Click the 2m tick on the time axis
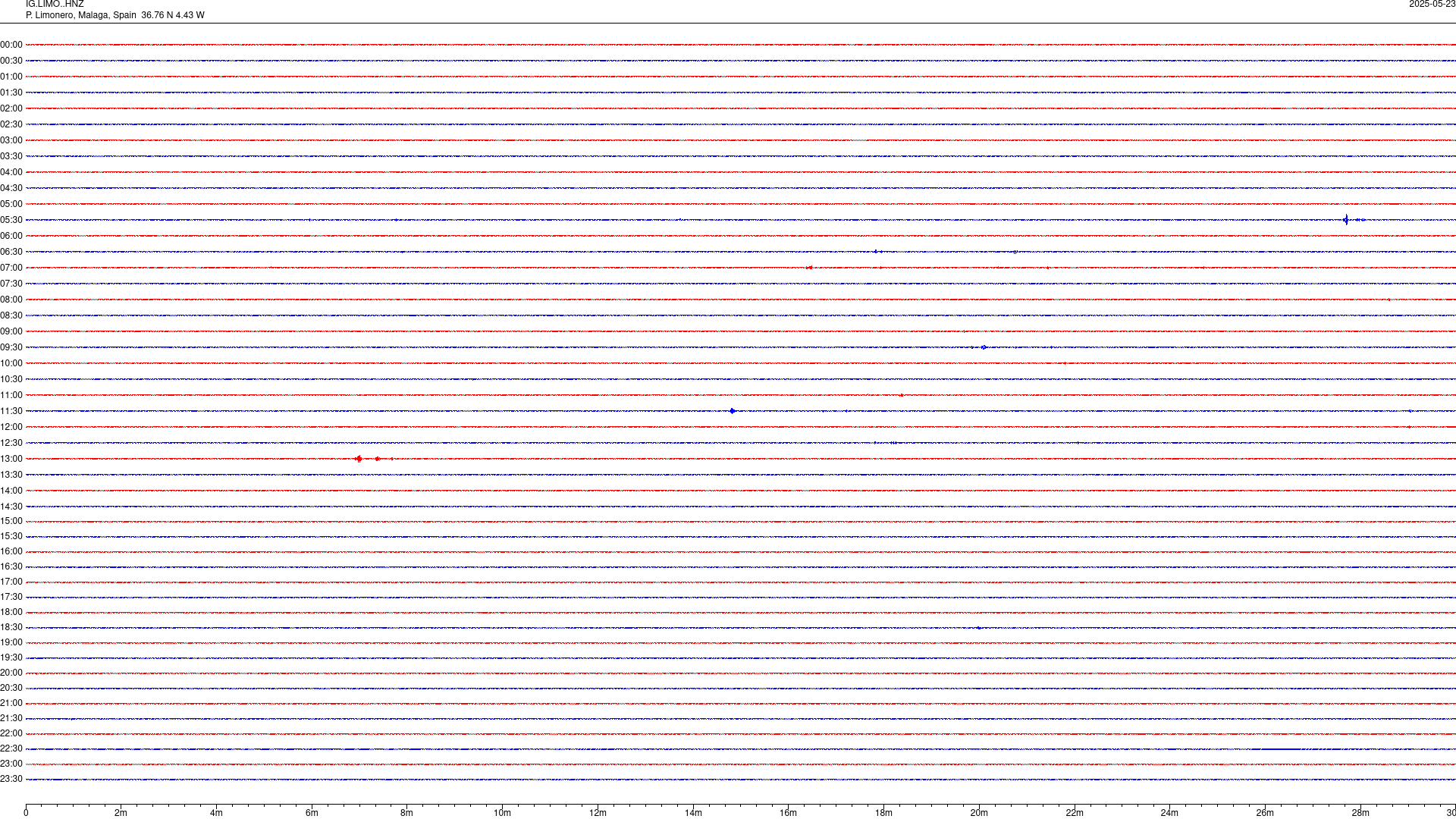 click(x=121, y=813)
